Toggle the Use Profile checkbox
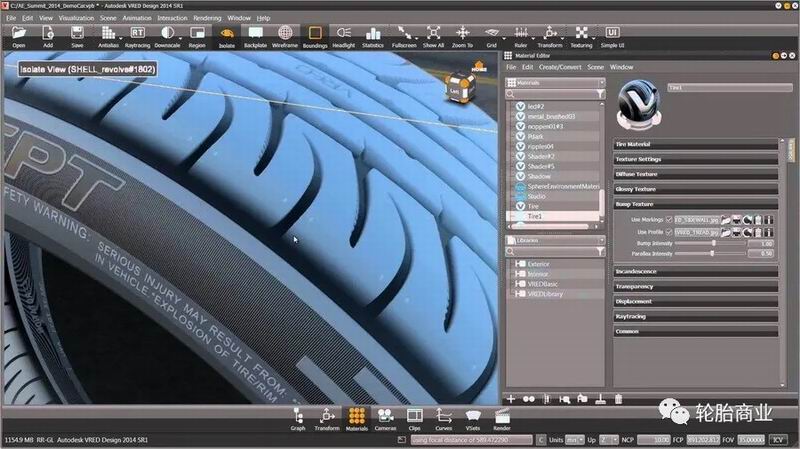 pyautogui.click(x=669, y=230)
